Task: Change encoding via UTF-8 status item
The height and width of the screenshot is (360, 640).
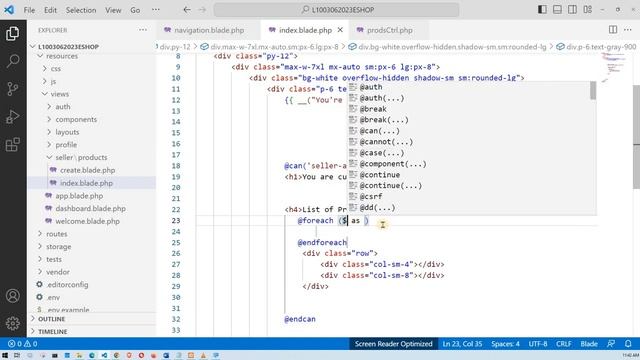Action: [538, 344]
